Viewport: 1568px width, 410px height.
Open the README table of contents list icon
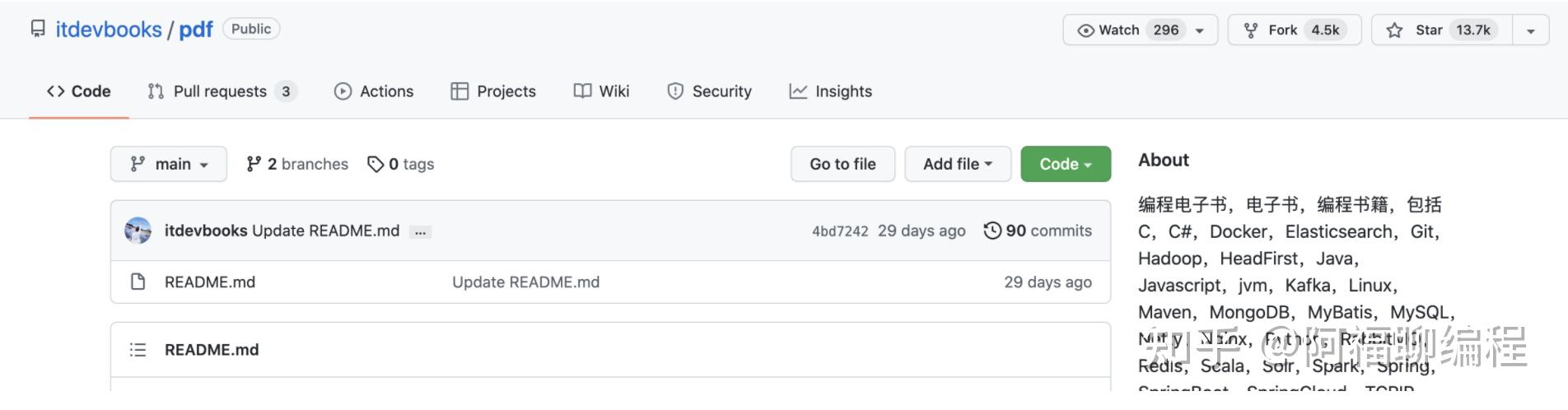coord(138,350)
